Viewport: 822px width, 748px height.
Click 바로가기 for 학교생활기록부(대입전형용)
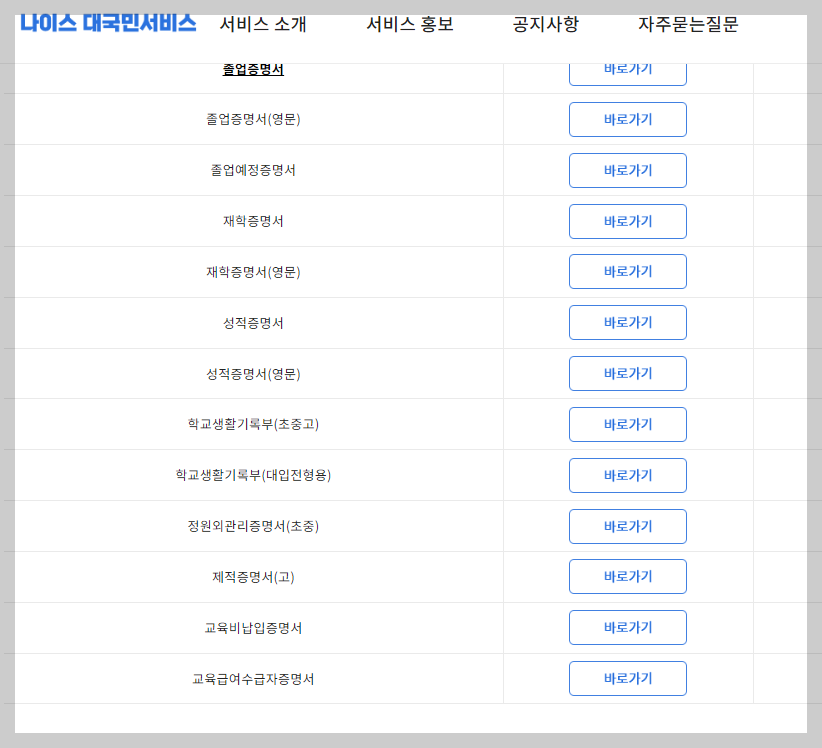tap(627, 475)
